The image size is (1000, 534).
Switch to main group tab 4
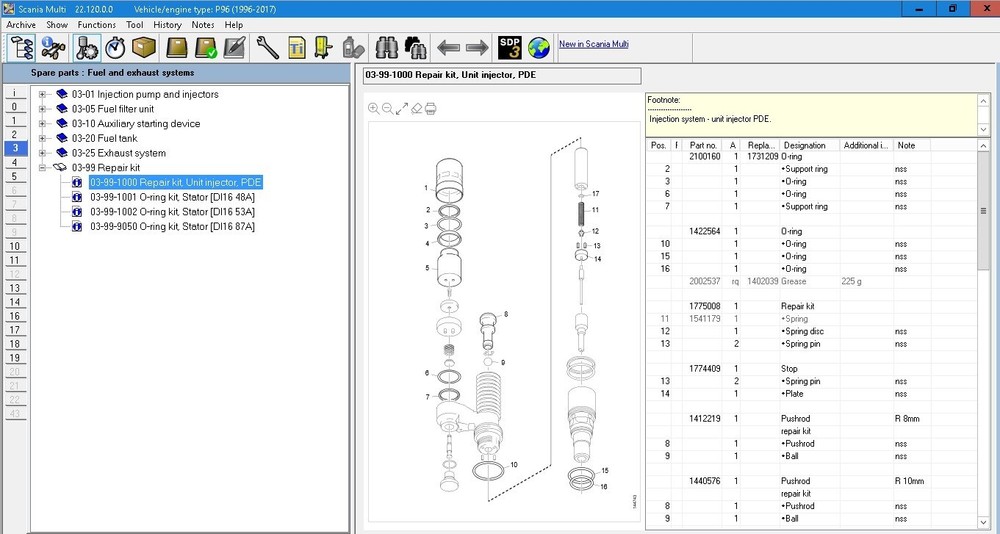click(x=15, y=163)
